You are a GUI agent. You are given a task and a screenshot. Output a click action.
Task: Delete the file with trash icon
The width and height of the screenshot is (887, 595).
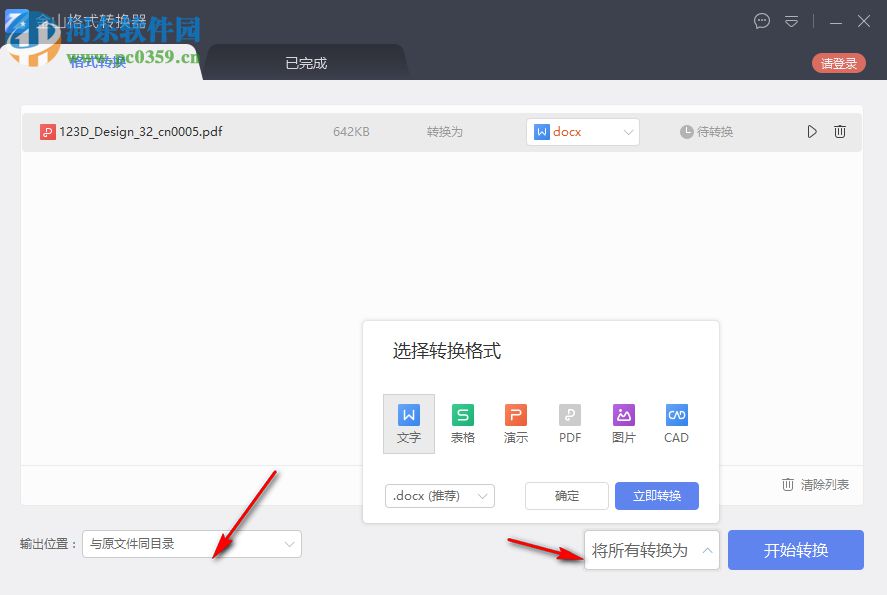point(840,132)
